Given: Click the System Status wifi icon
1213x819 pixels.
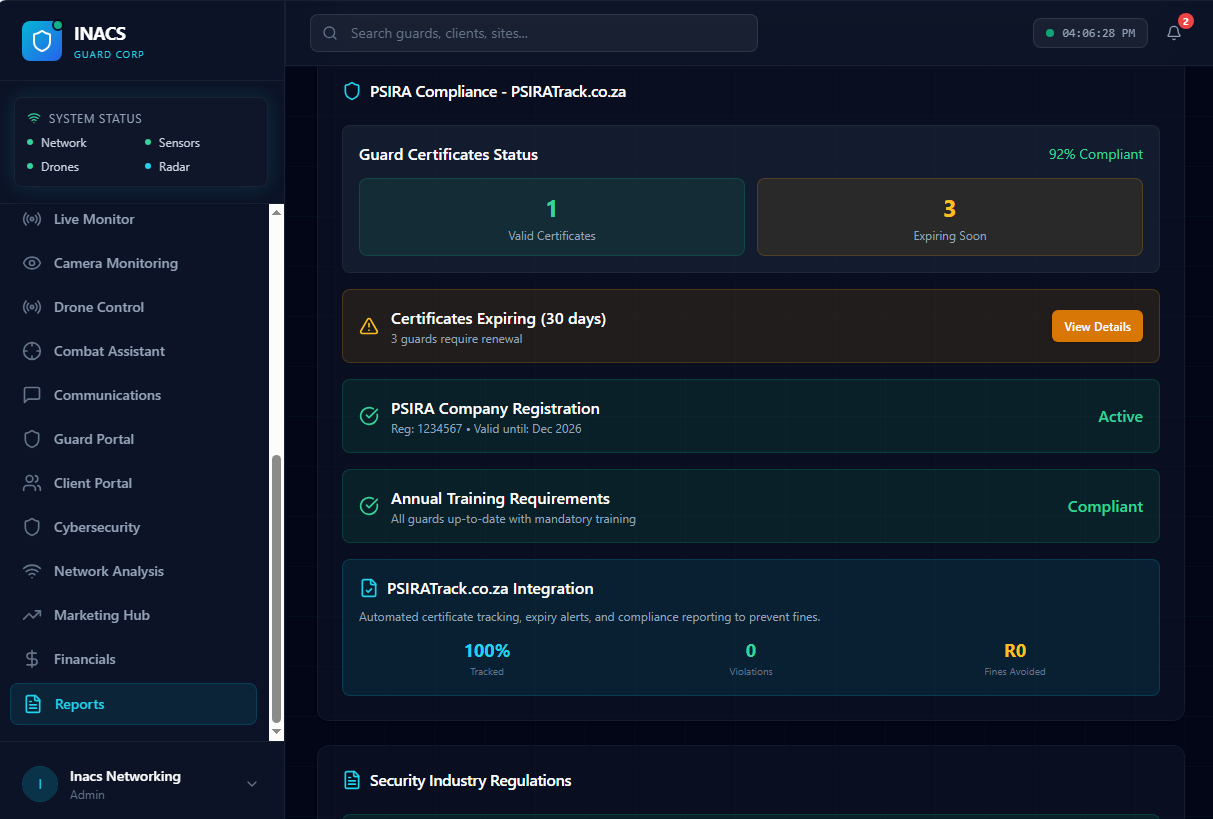Looking at the screenshot, I should [x=34, y=118].
